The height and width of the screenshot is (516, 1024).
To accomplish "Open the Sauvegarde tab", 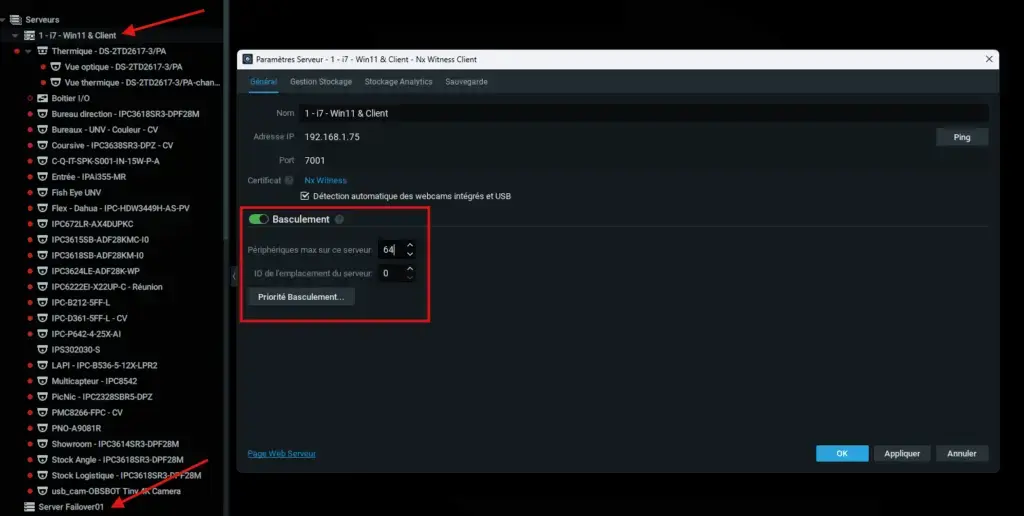I will coord(466,81).
